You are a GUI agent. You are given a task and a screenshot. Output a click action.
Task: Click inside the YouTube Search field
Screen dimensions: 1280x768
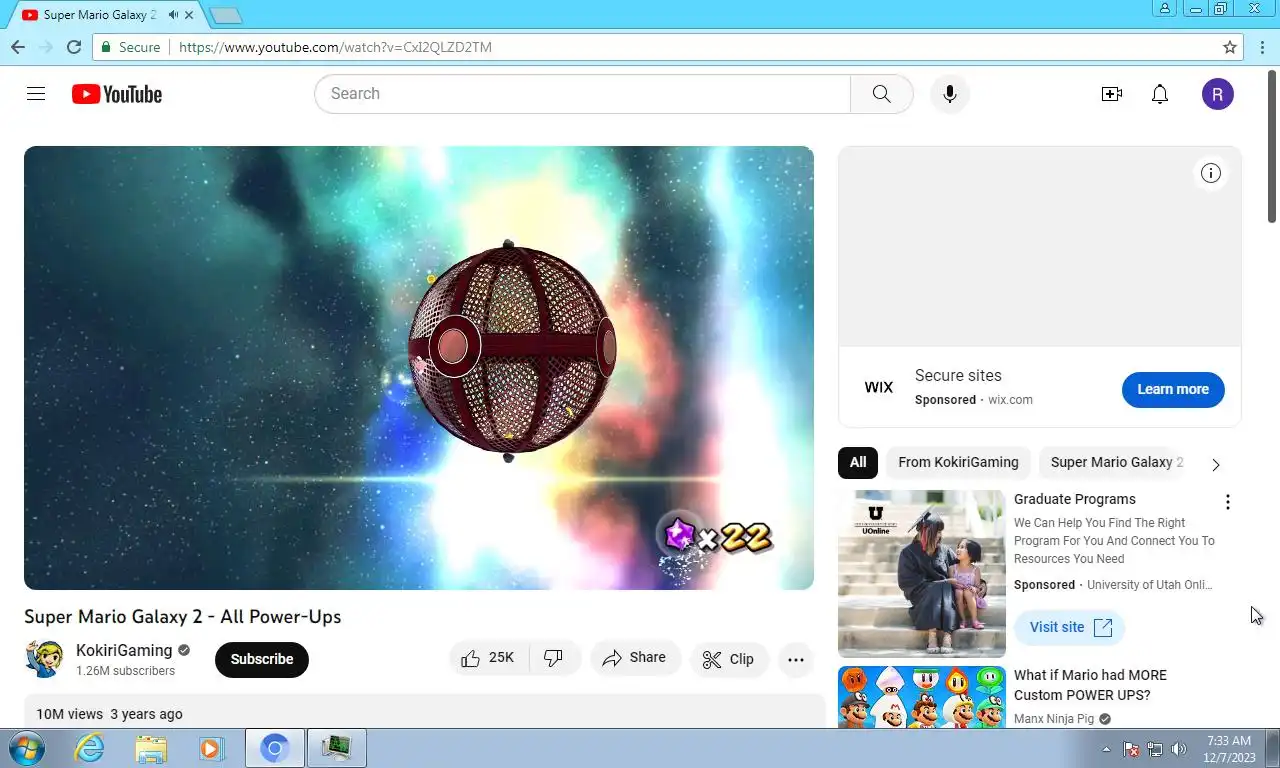click(582, 94)
